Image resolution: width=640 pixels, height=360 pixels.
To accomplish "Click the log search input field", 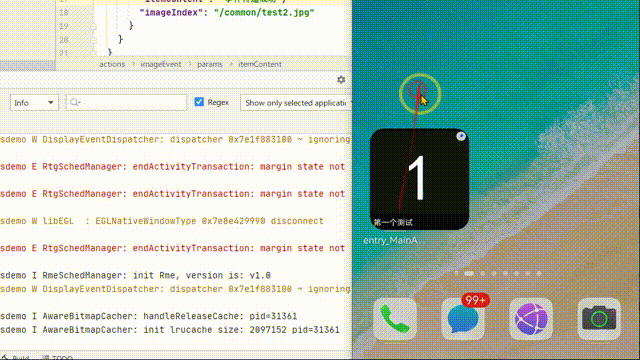I will click(126, 102).
